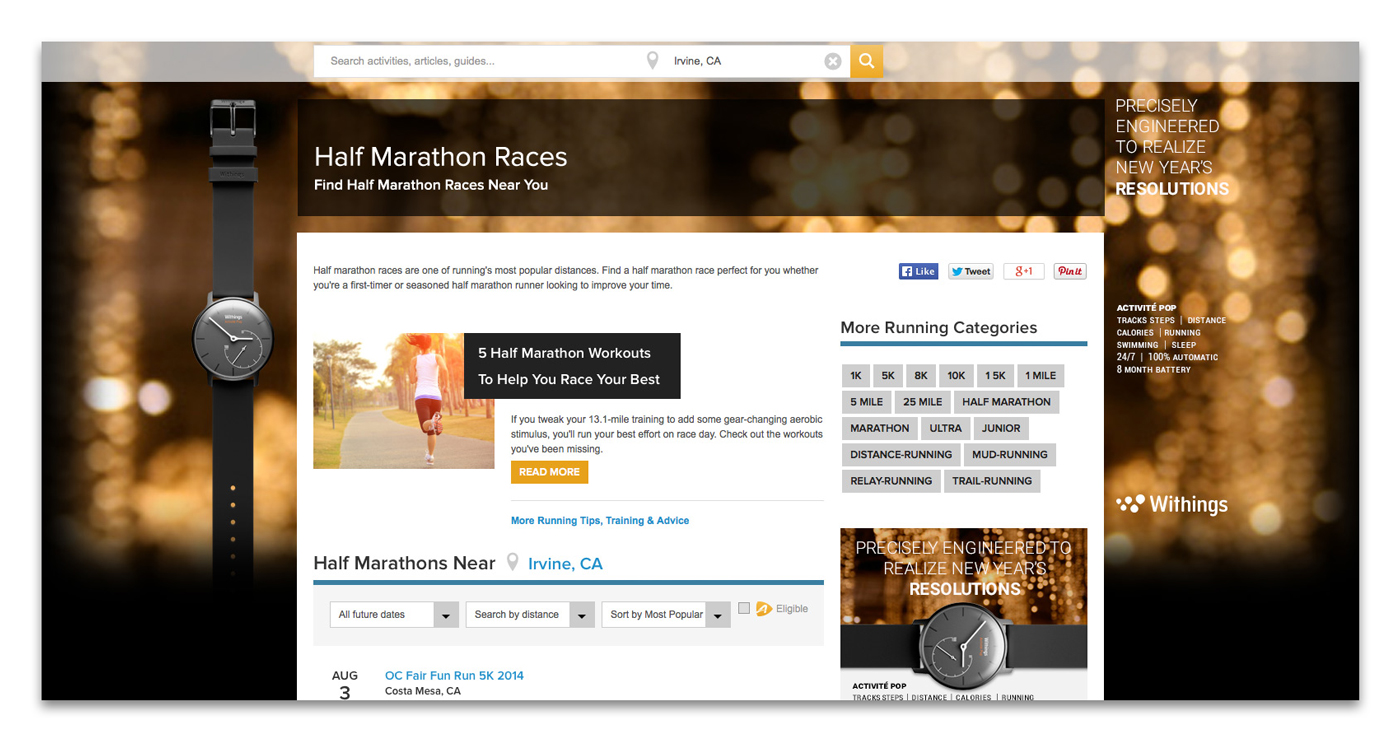The width and height of the screenshot is (1400, 741).
Task: Click the Withings logo in right ad
Action: (1171, 505)
